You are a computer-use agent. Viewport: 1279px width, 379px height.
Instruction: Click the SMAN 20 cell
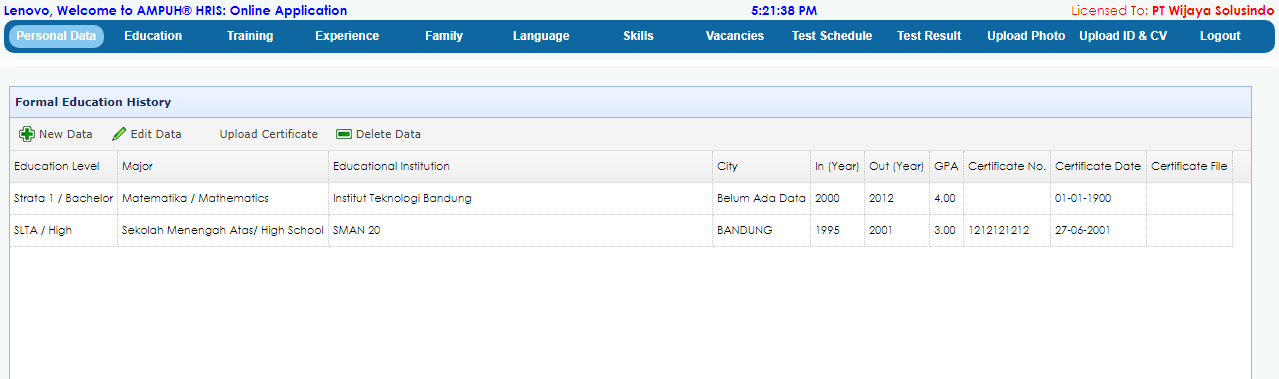tap(521, 230)
